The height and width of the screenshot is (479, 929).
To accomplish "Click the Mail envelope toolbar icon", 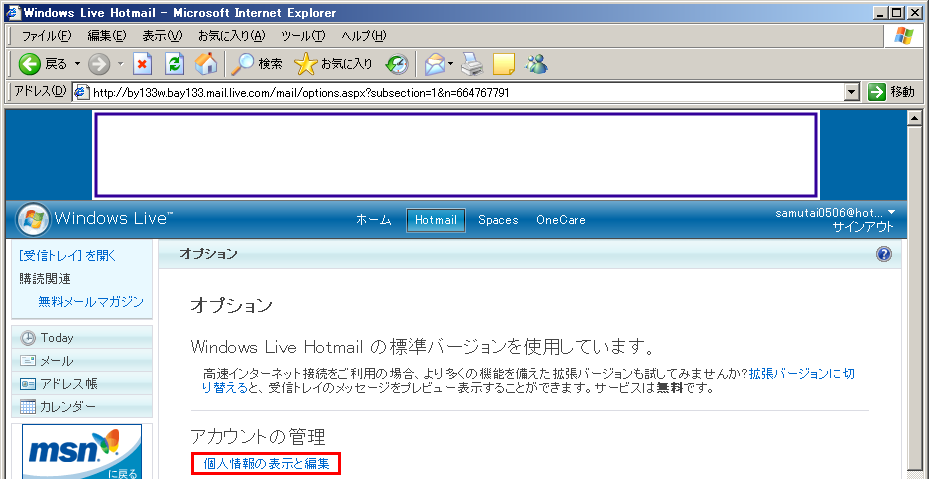I will point(434,64).
